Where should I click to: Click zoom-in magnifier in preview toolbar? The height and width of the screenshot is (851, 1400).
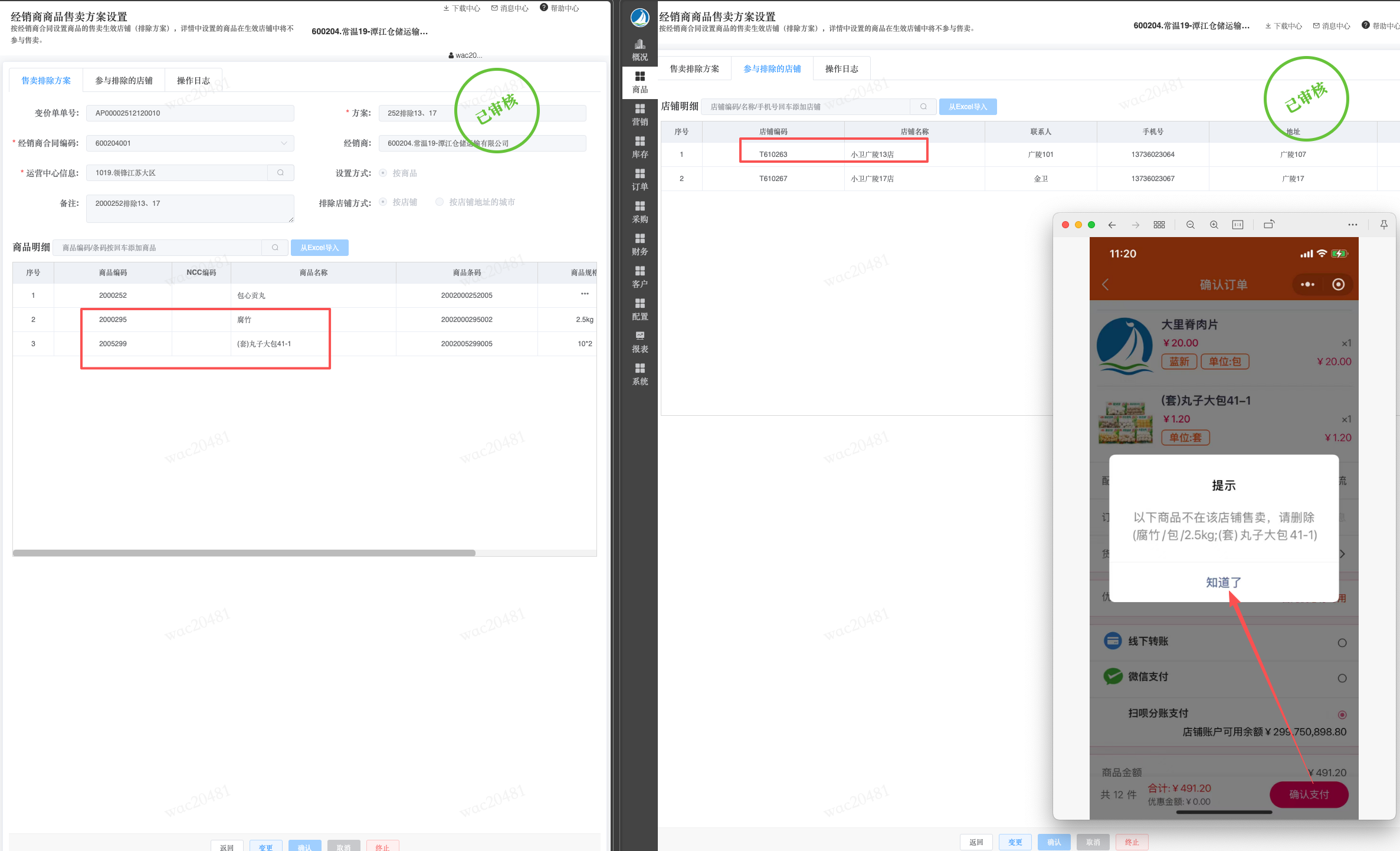[1214, 225]
